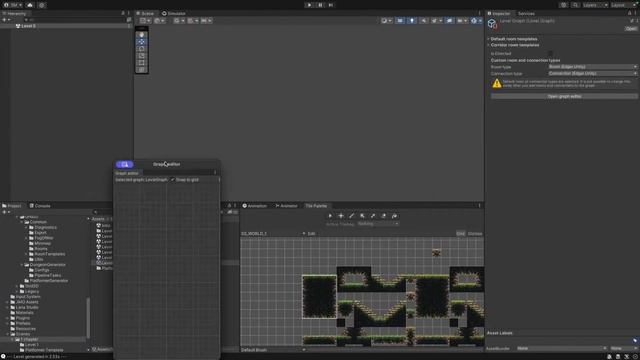Viewport: 640px width, 360px height.
Task: Choose the Picker tool in Tile Palette
Action: 373,216
